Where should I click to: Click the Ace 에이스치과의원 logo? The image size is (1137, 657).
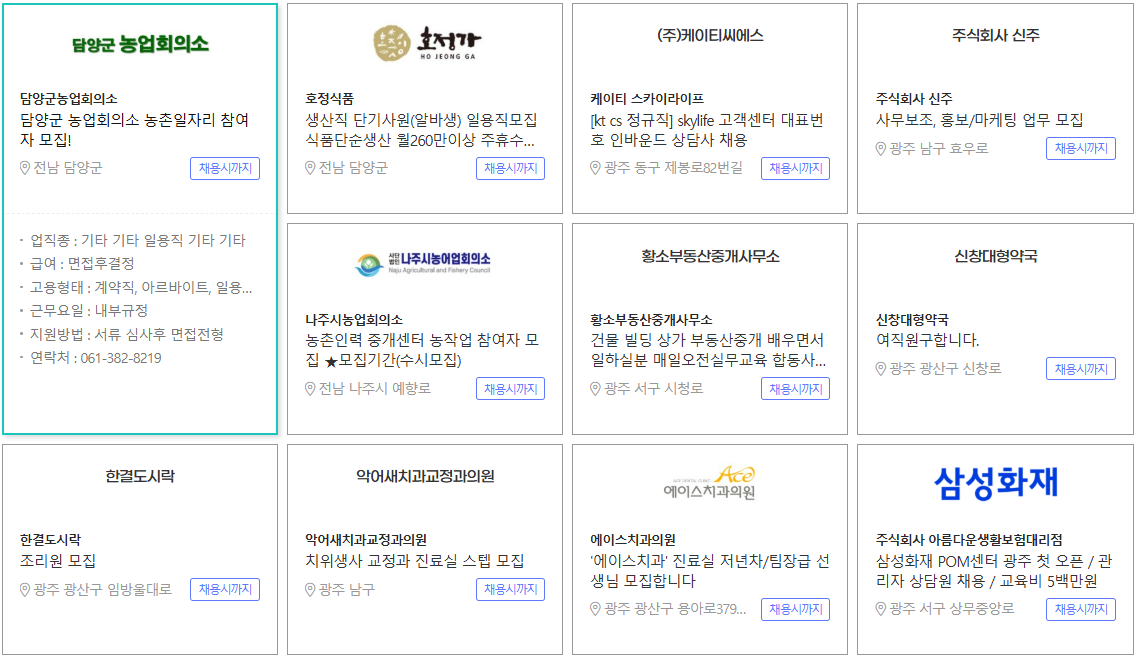709,483
